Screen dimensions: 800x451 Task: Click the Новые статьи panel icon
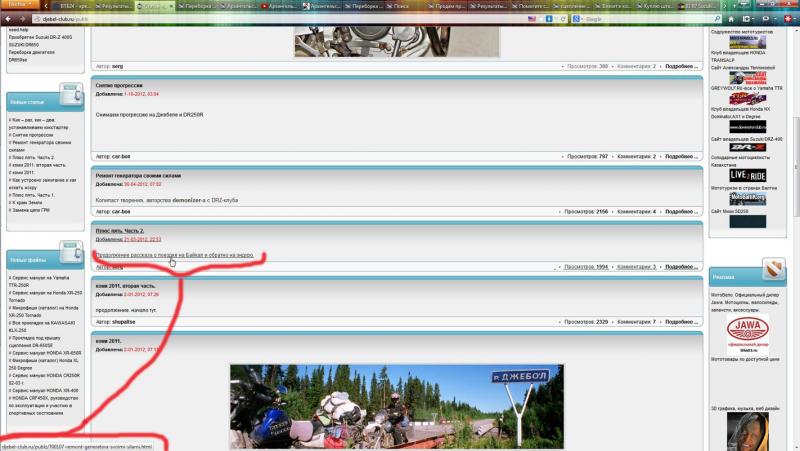71,94
